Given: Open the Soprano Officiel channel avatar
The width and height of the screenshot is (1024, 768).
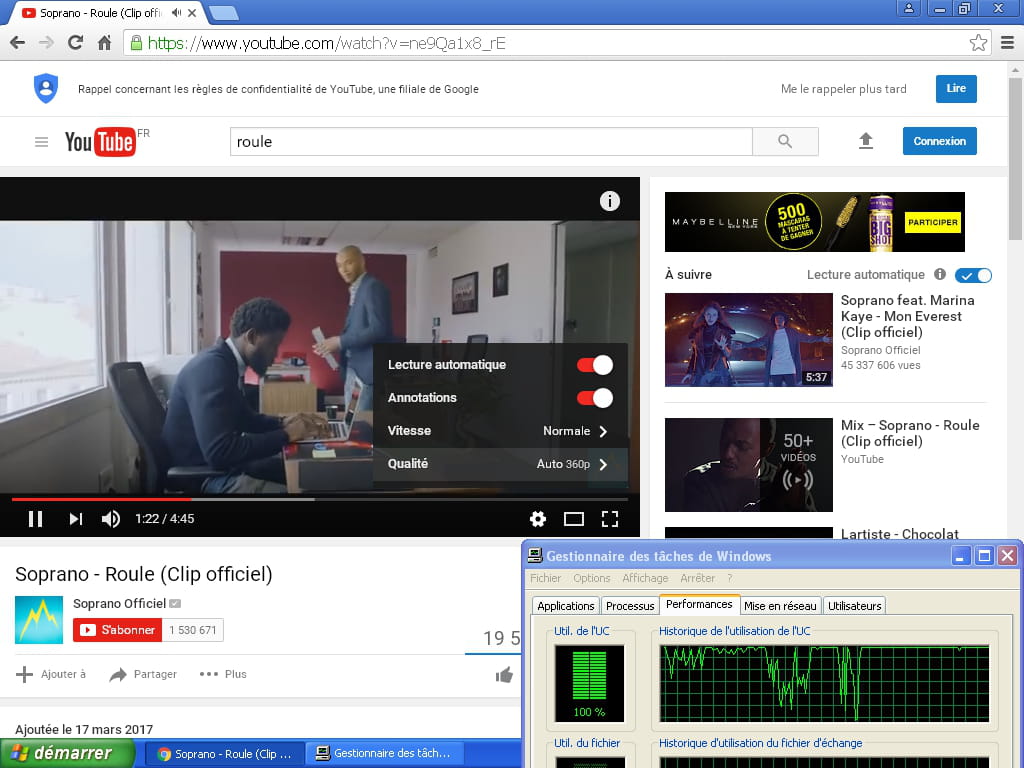Looking at the screenshot, I should (x=39, y=620).
